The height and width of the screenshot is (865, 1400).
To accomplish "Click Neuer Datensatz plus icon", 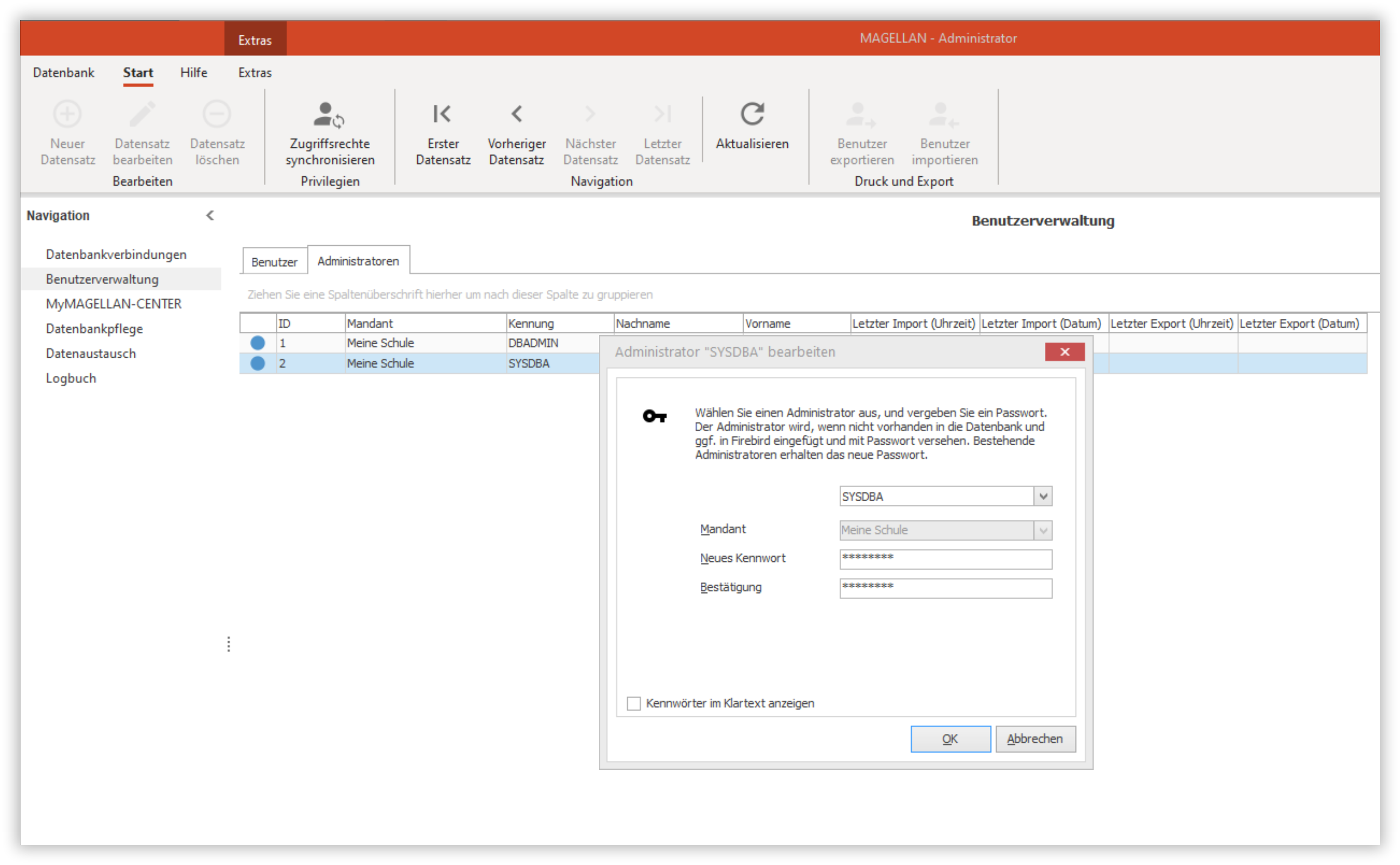I will [67, 114].
